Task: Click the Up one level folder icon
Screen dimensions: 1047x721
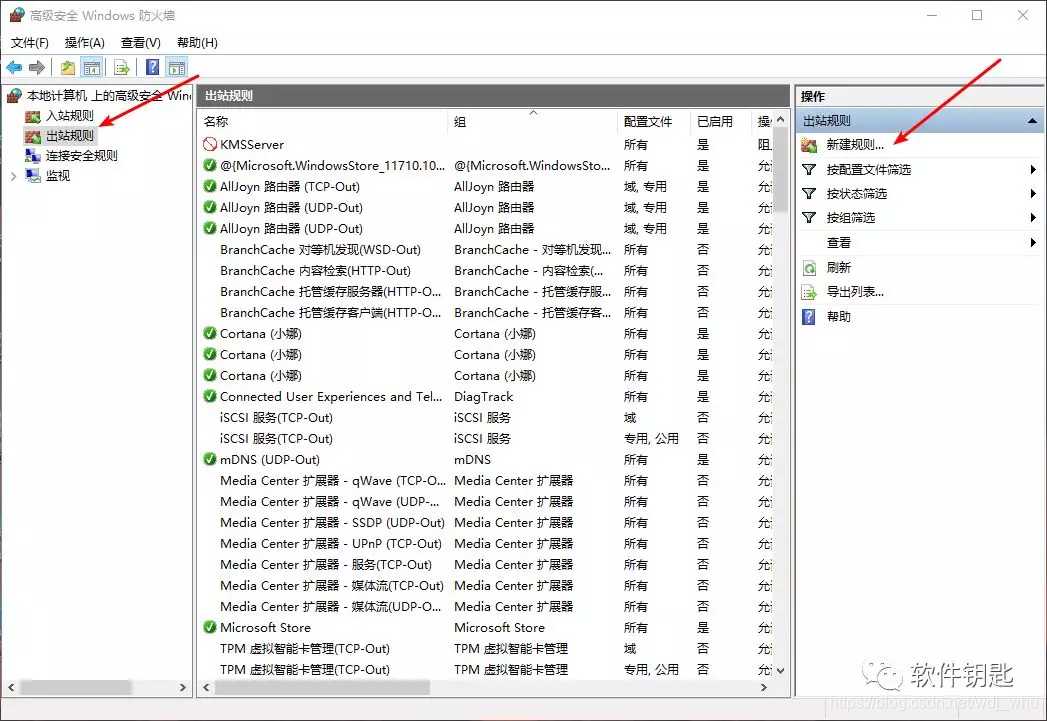Action: (67, 67)
